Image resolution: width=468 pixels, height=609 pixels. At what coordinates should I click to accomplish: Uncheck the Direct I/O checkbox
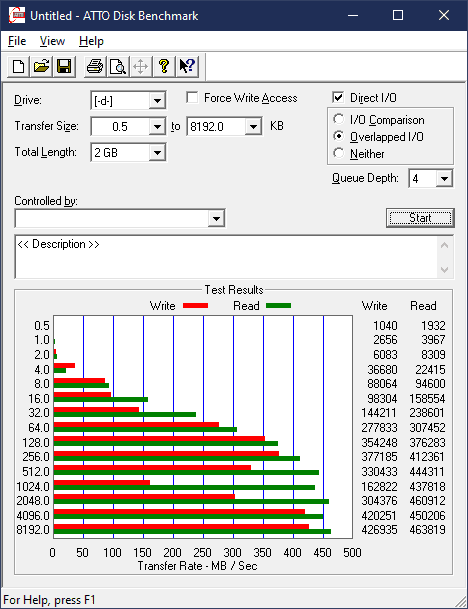[338, 97]
